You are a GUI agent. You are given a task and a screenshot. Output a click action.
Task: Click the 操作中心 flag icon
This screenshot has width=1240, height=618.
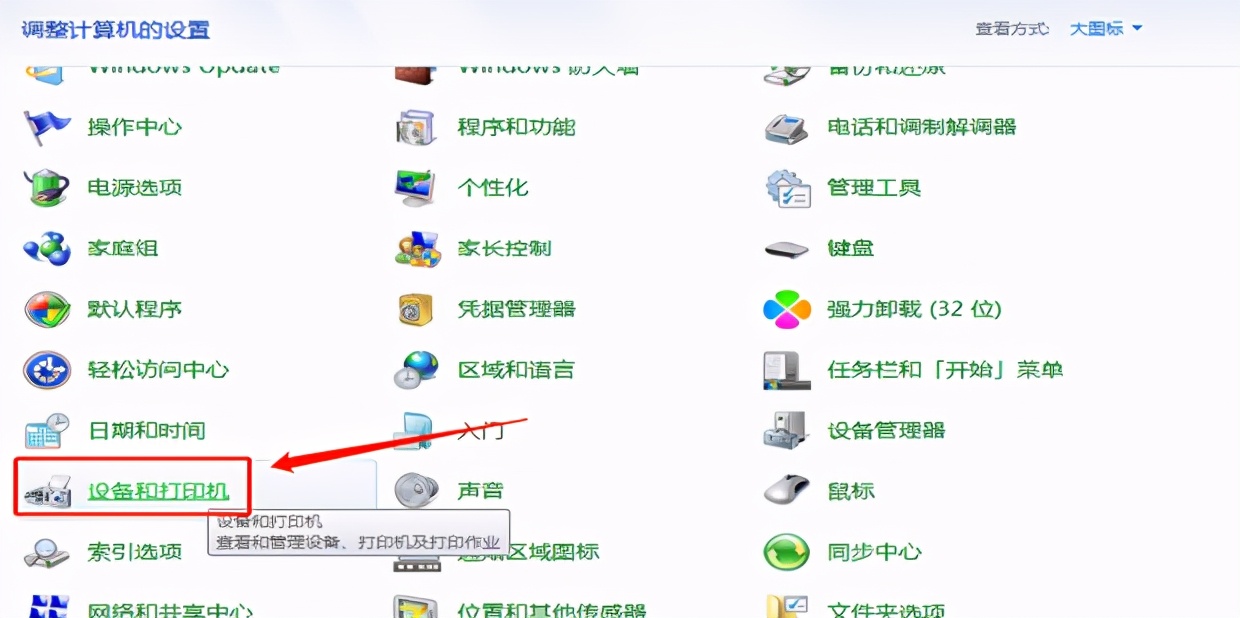point(46,128)
